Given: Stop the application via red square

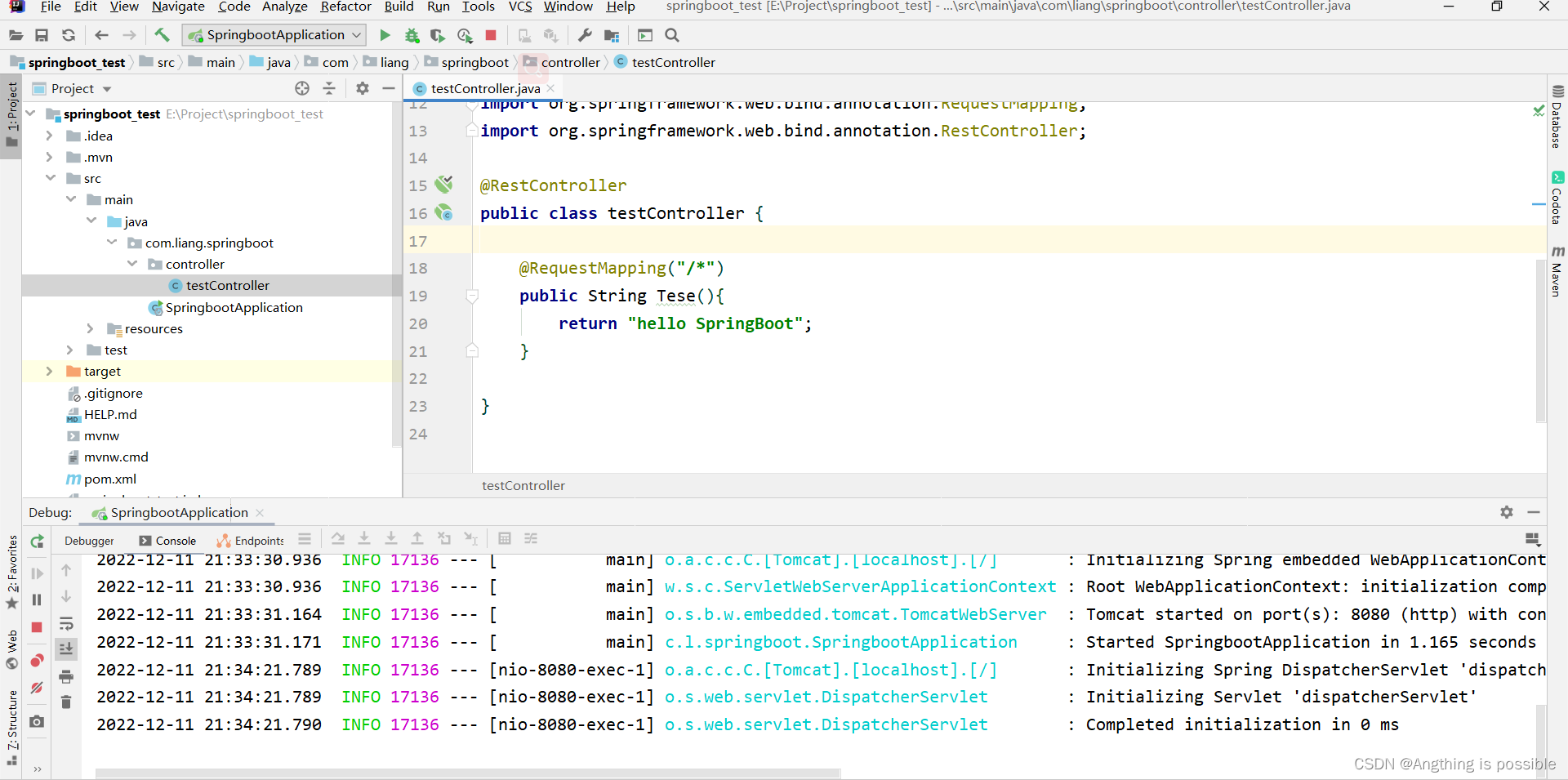Looking at the screenshot, I should (x=491, y=35).
